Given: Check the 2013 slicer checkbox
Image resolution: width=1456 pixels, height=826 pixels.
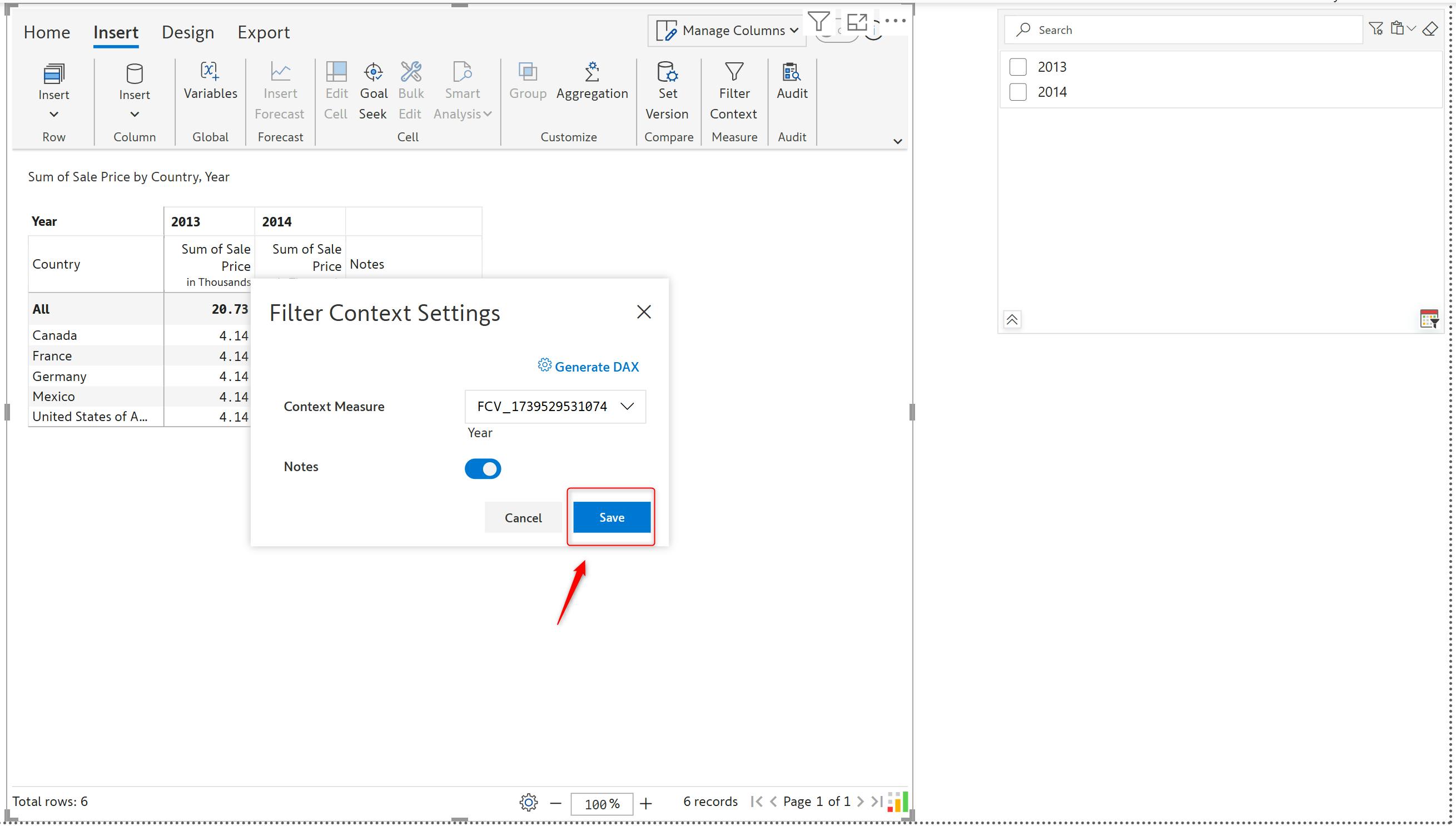Looking at the screenshot, I should (1018, 67).
